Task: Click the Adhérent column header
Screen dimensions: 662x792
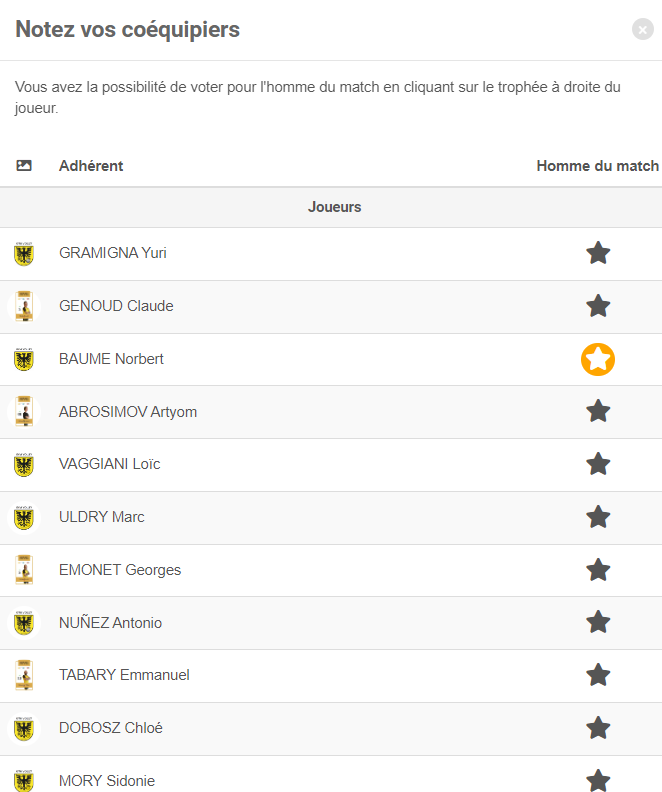Action: tap(91, 166)
